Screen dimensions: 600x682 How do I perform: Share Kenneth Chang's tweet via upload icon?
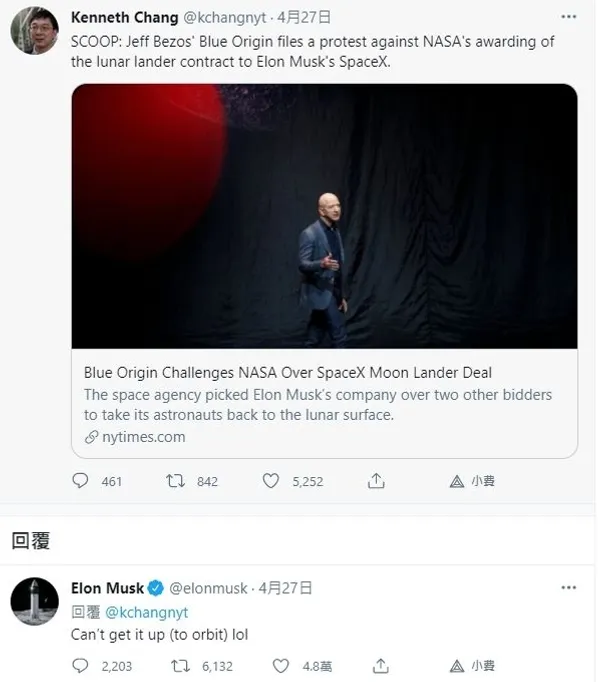[x=376, y=481]
